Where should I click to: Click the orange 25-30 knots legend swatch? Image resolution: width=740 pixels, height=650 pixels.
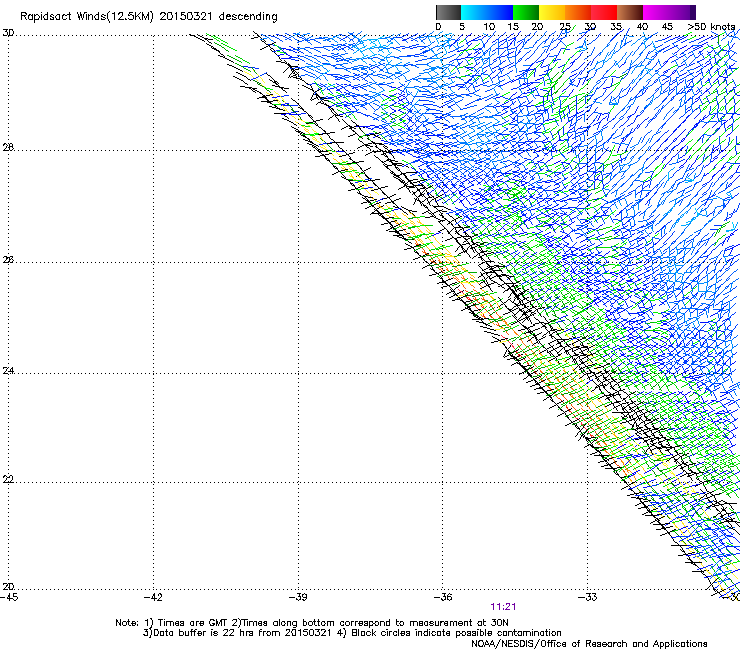578,12
